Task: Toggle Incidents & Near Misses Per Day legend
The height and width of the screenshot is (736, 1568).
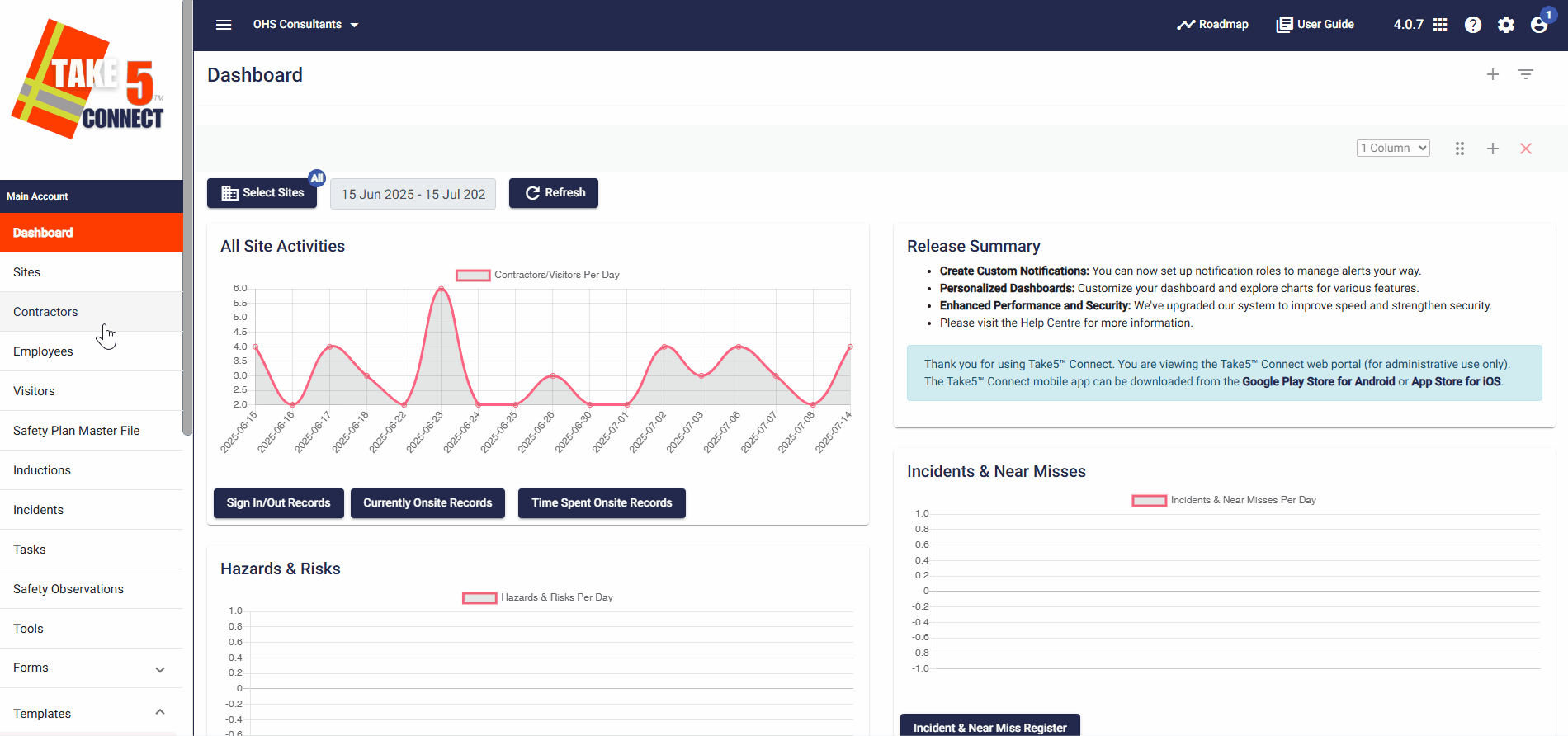Action: coord(1224,500)
